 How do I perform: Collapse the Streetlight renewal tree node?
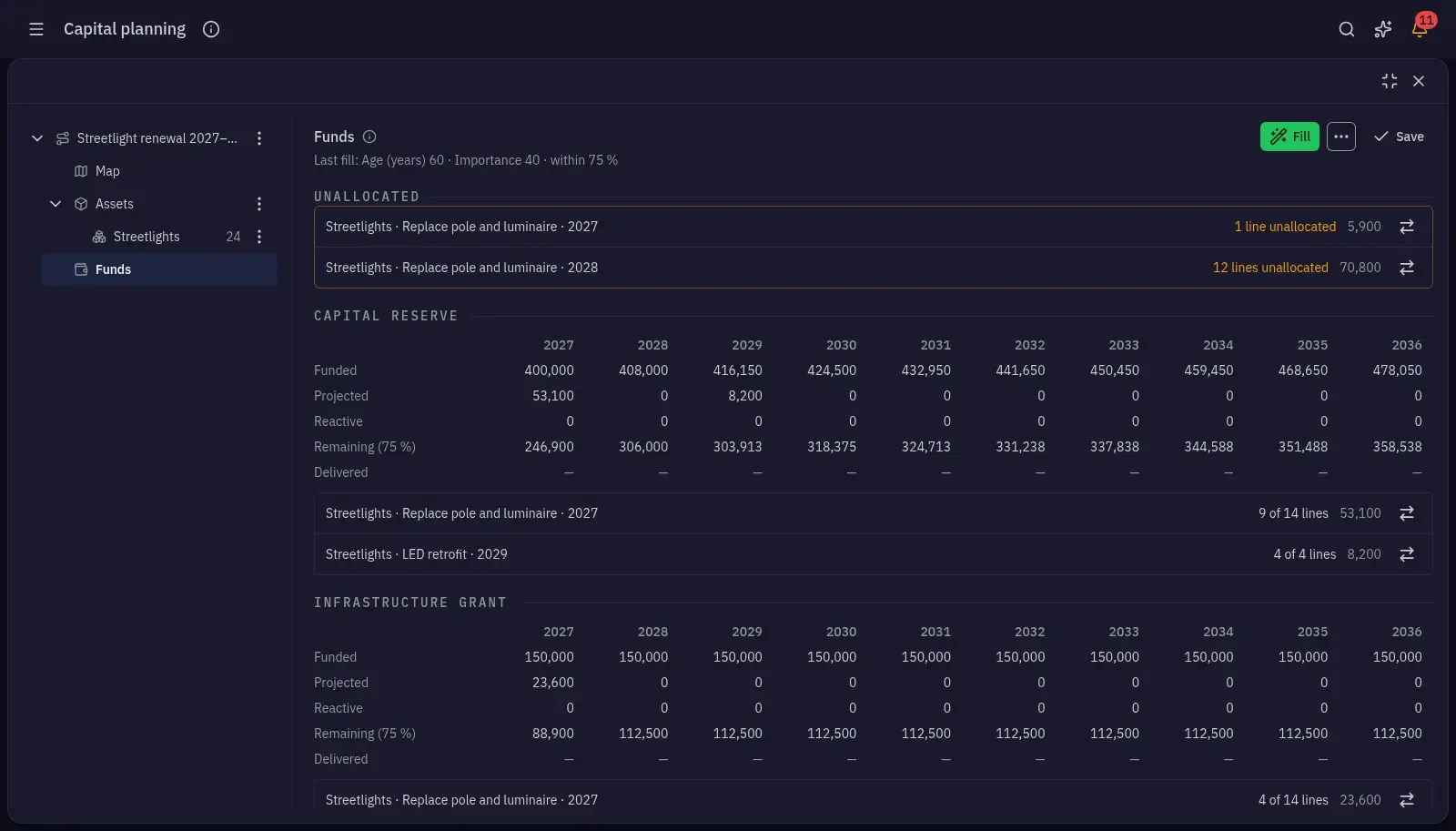[37, 138]
